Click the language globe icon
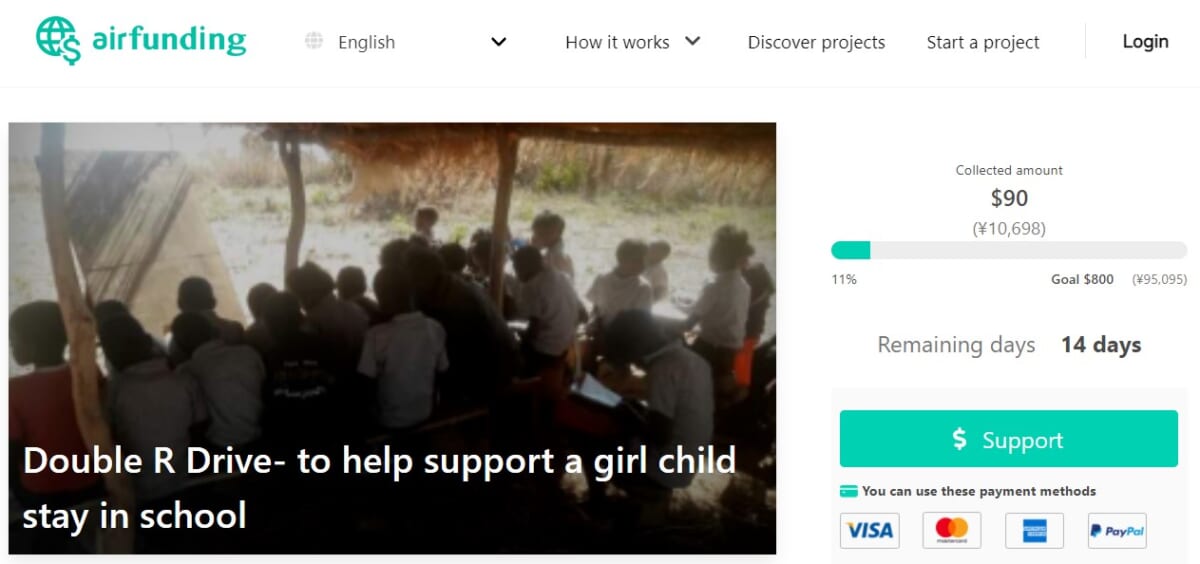 tap(314, 41)
